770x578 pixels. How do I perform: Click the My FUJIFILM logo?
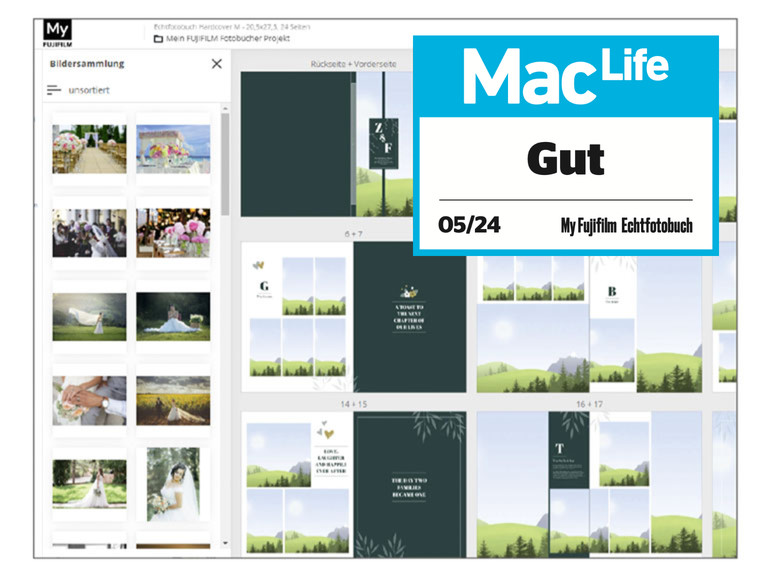(x=57, y=33)
